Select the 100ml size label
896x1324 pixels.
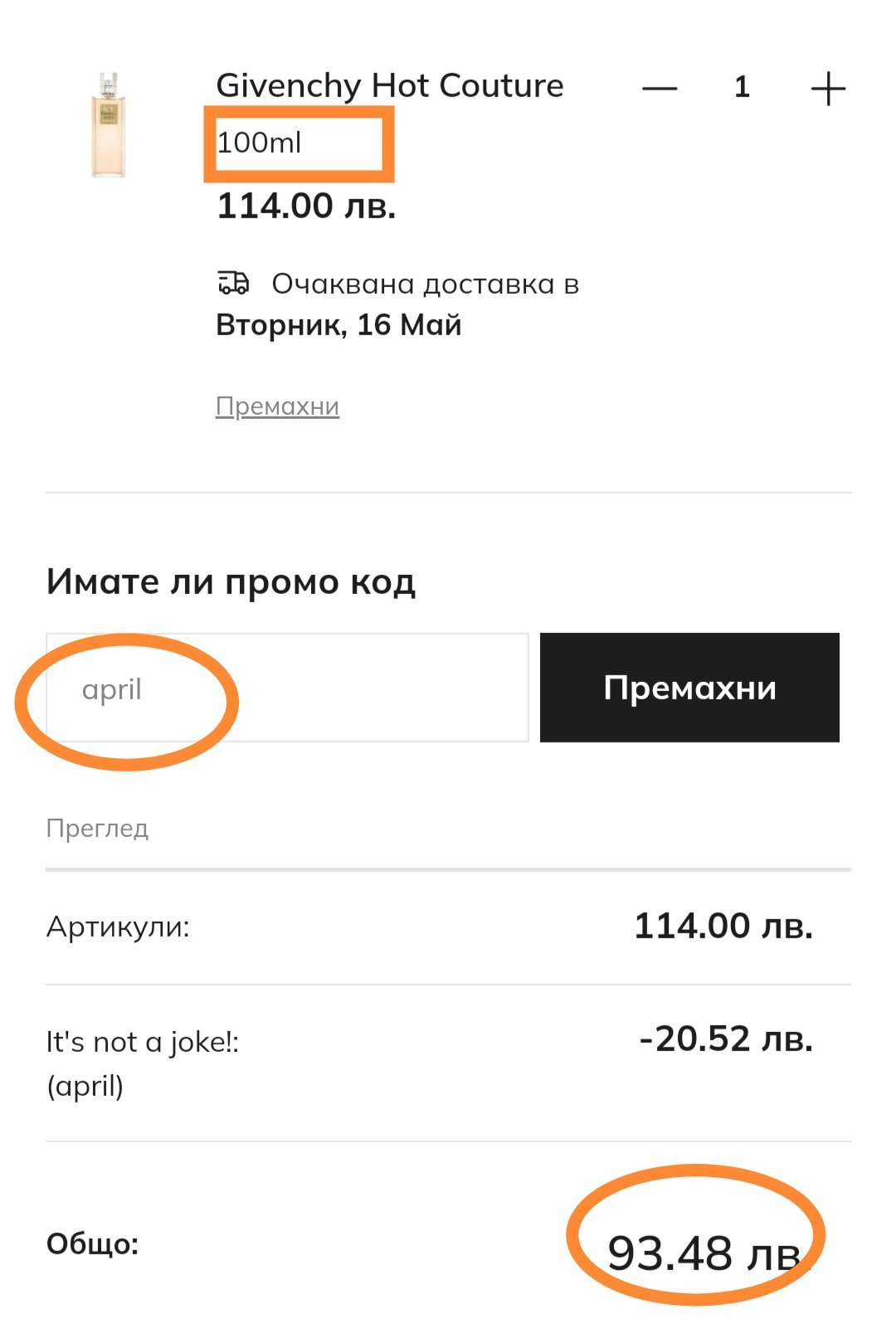point(259,143)
